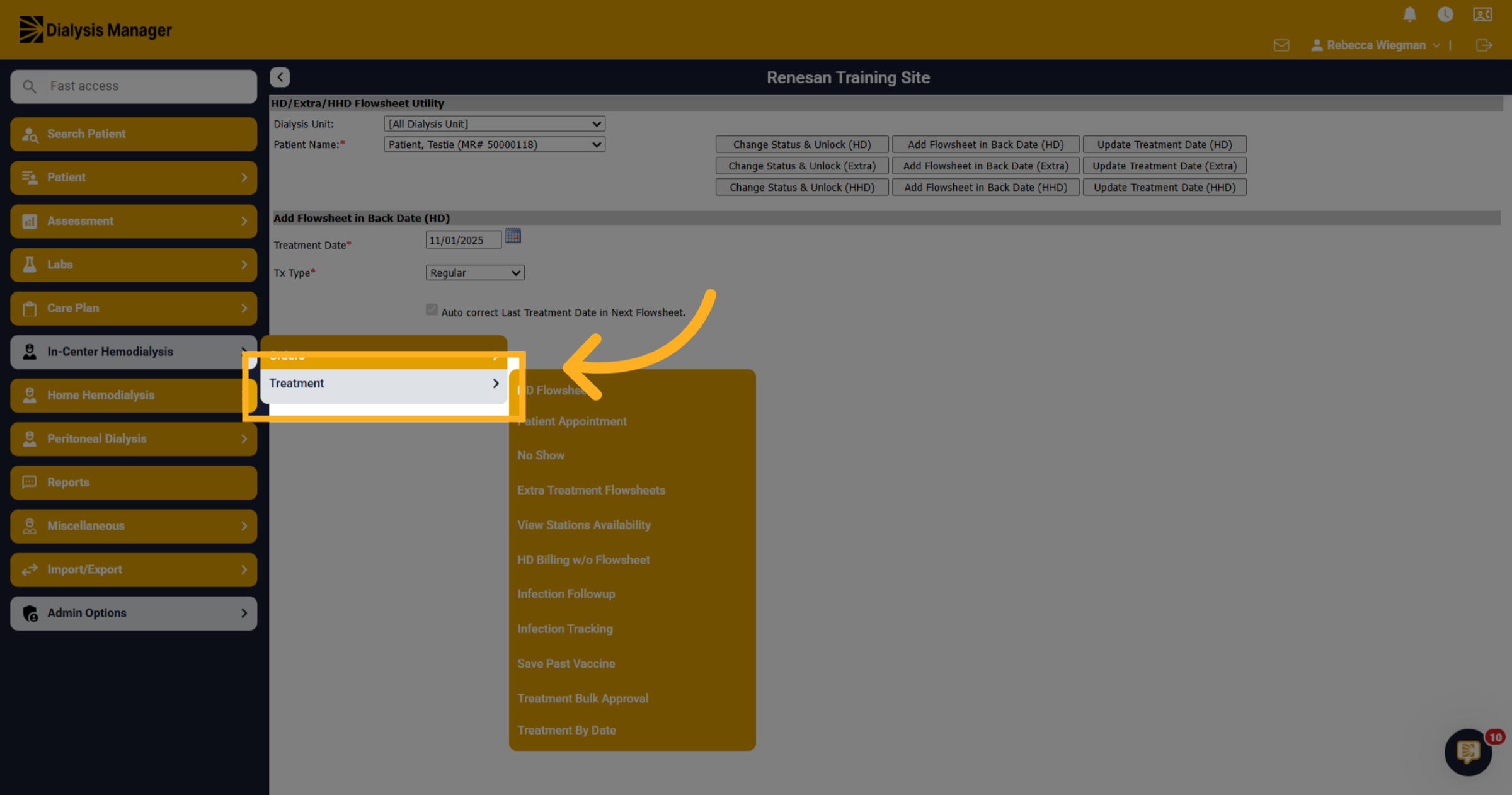
Task: Select Infection Tracking menu item
Action: 565,629
